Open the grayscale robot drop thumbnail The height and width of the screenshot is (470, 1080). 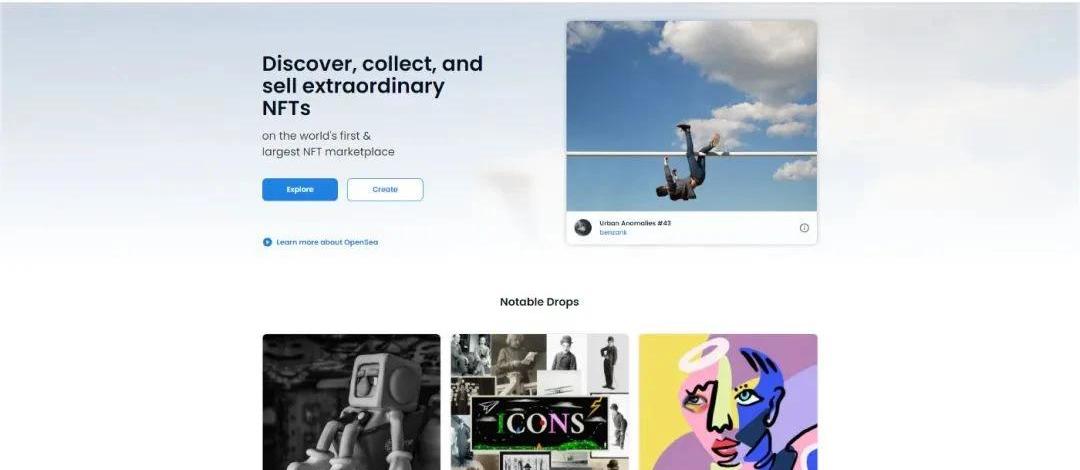351,402
